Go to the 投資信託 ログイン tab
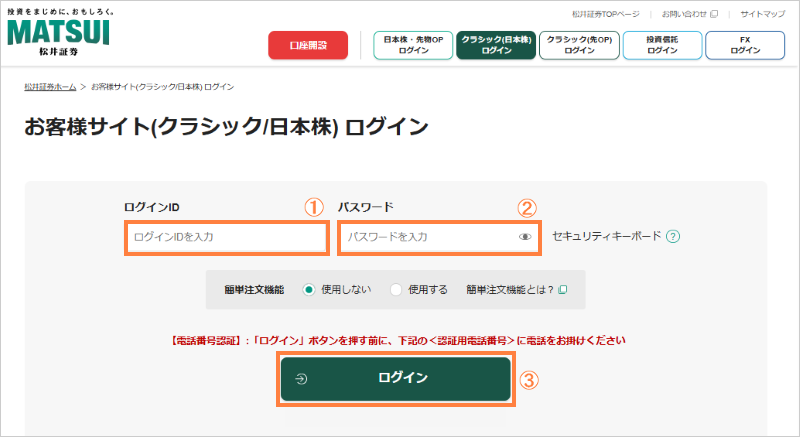This screenshot has width=800, height=437. (661, 45)
